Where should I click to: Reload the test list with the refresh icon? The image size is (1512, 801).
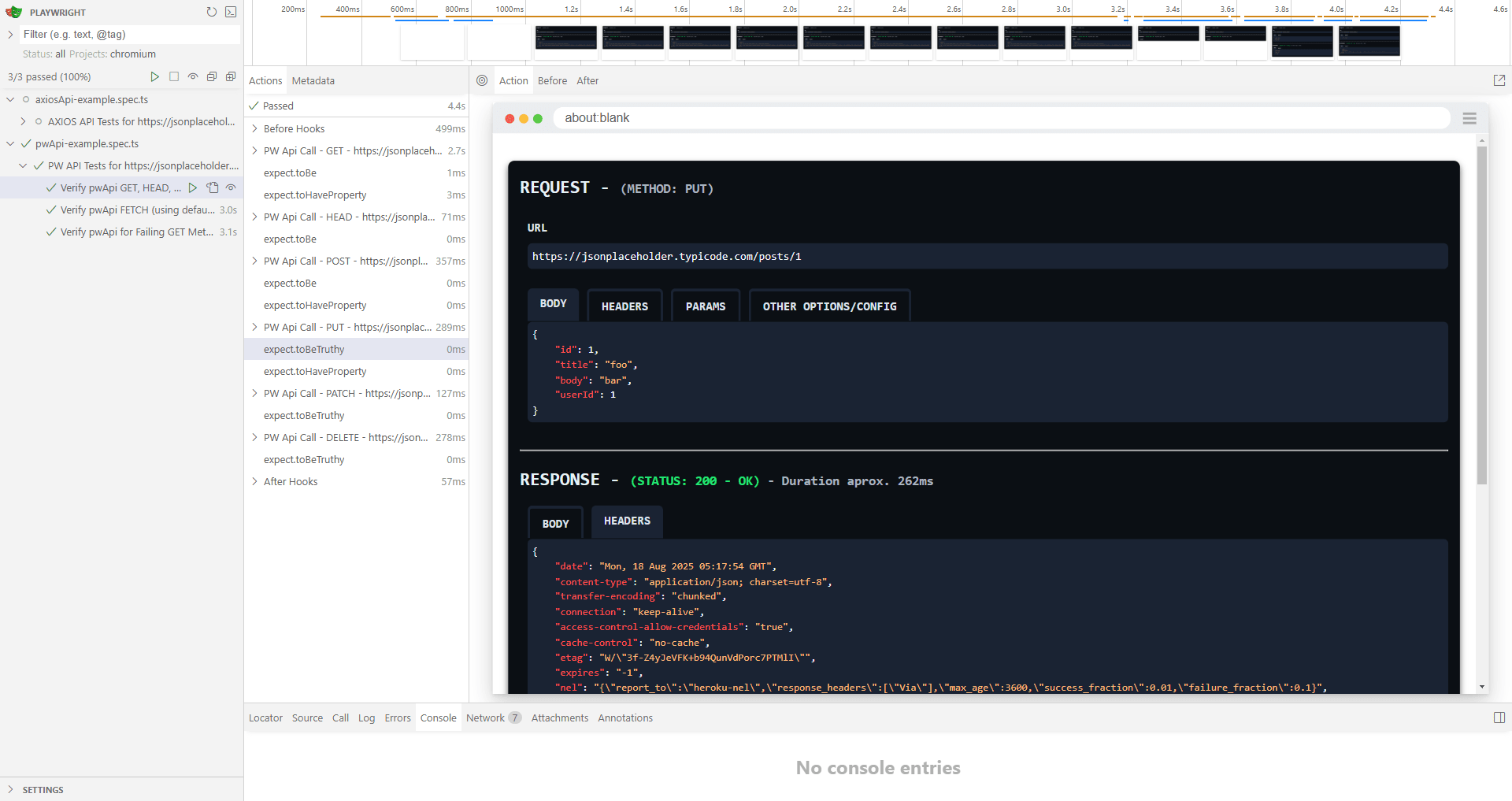click(x=211, y=12)
